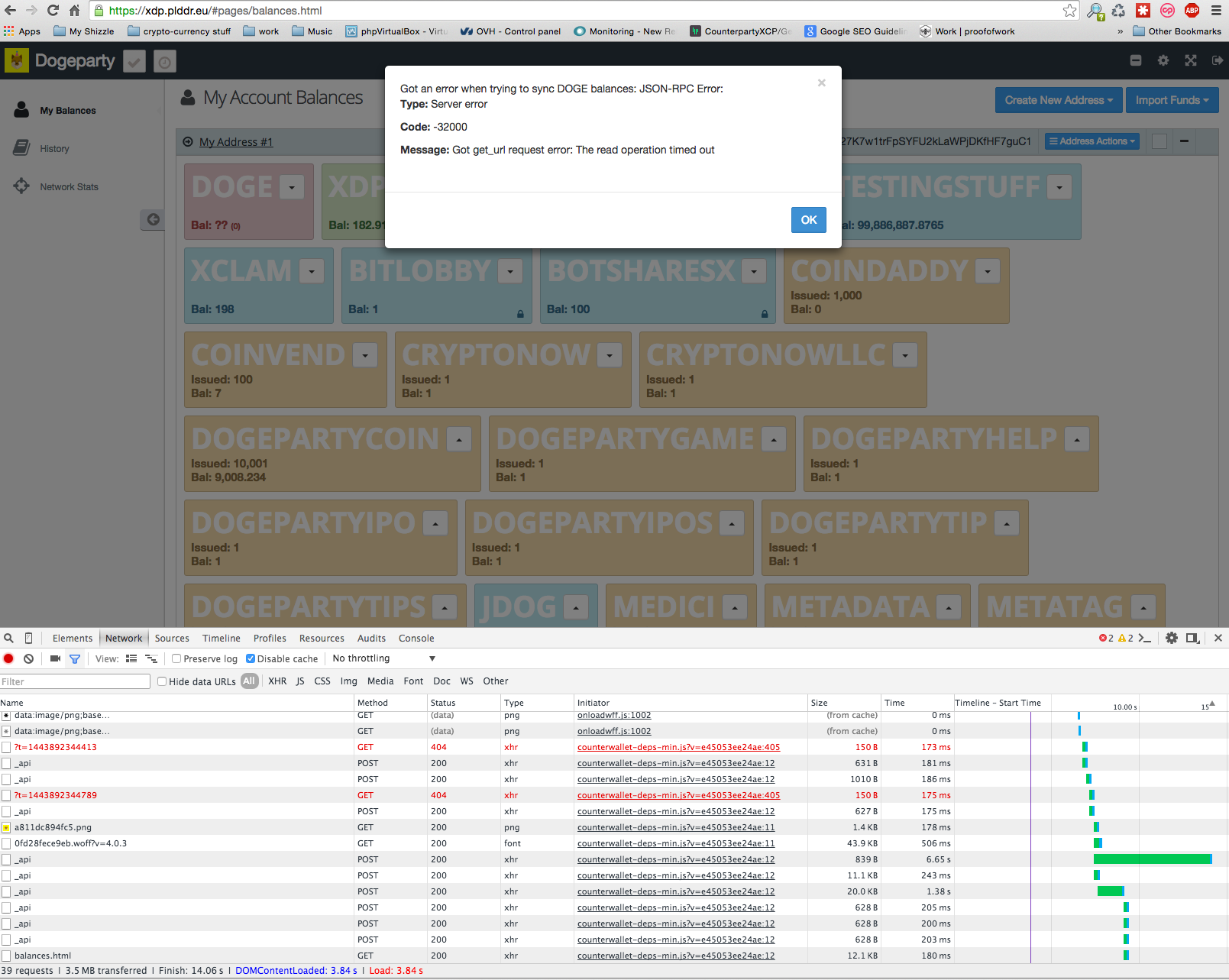This screenshot has height=980, width=1229.
Task: Open the Address Actions dropdown
Action: (1092, 141)
